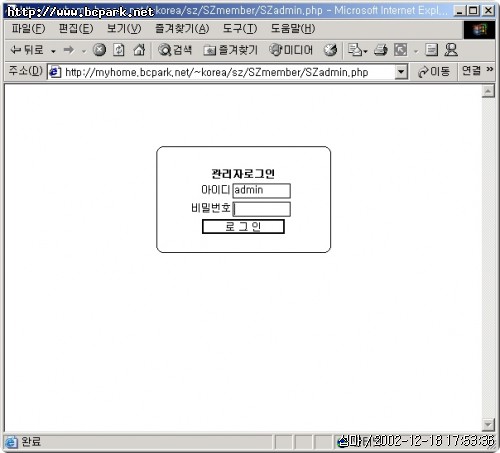Submit the form with 로그인 button
This screenshot has width=500, height=453.
(243, 227)
